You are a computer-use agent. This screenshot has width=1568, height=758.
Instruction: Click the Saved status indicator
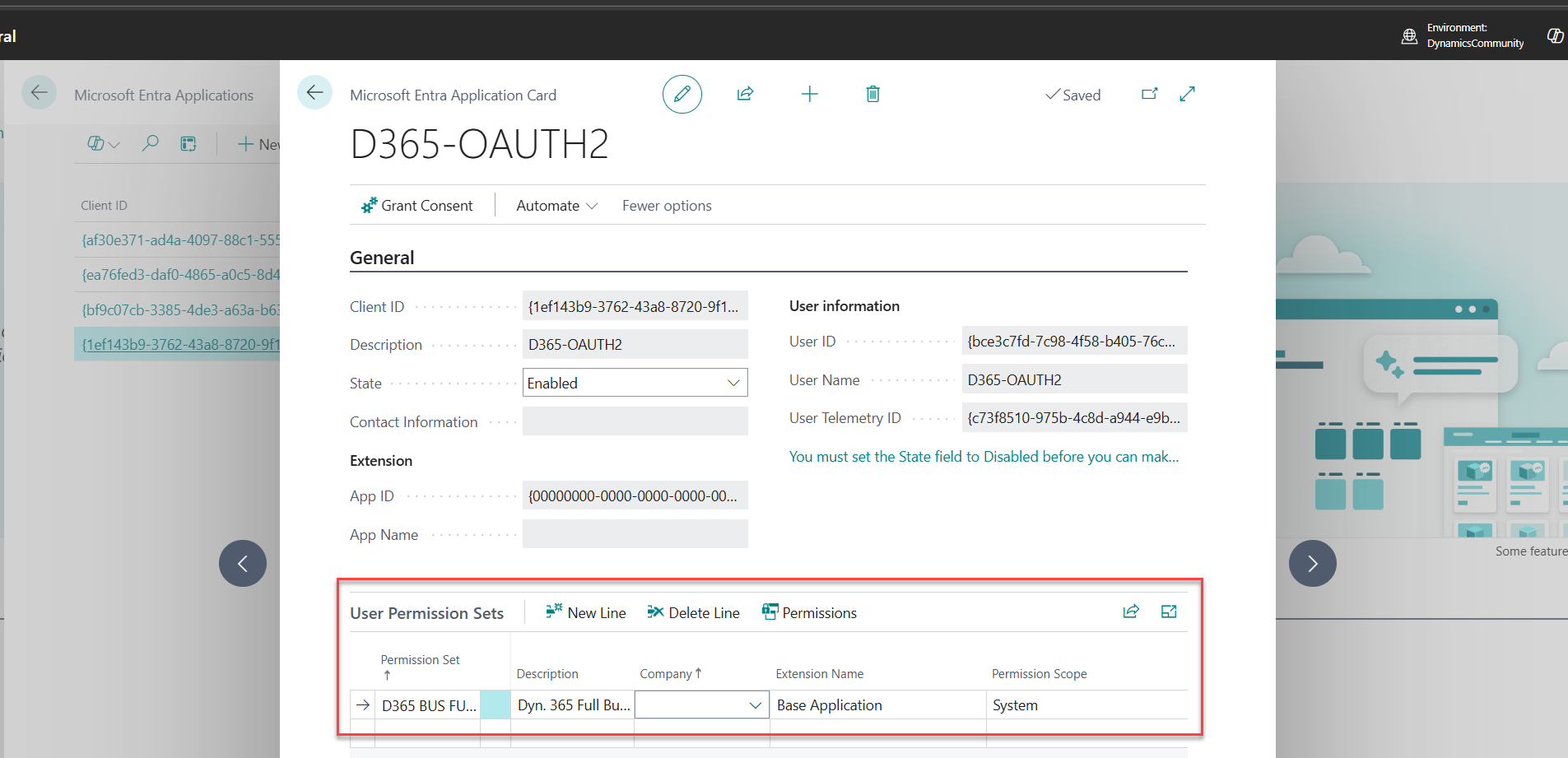(1072, 95)
